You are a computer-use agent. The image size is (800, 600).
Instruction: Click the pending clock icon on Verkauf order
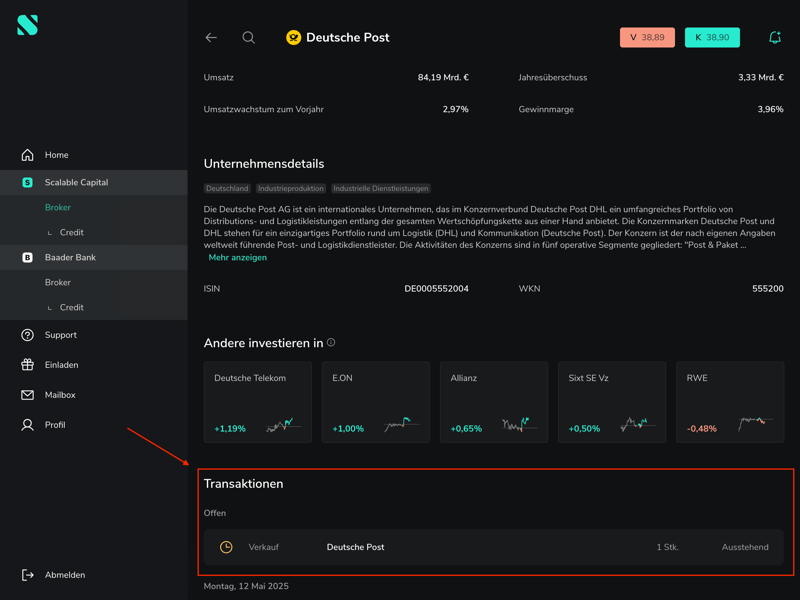pyautogui.click(x=226, y=547)
